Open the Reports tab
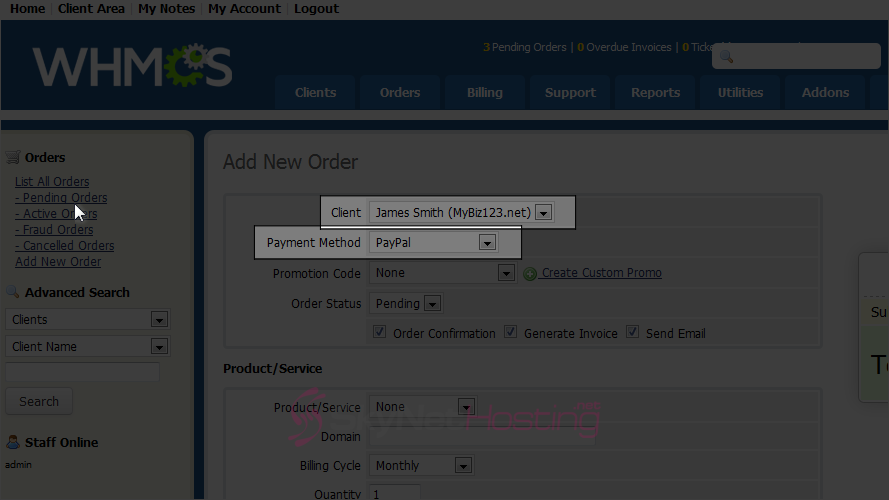Viewport: 889px width, 500px height. [655, 92]
